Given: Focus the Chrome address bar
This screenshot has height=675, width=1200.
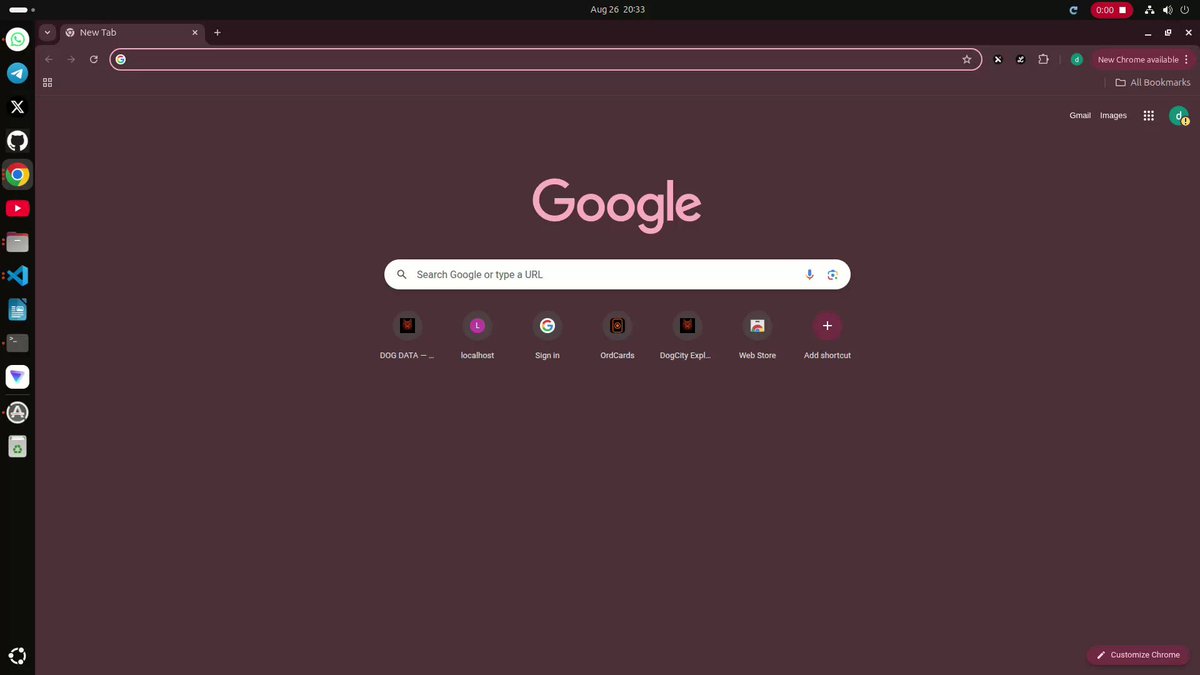Looking at the screenshot, I should point(545,60).
